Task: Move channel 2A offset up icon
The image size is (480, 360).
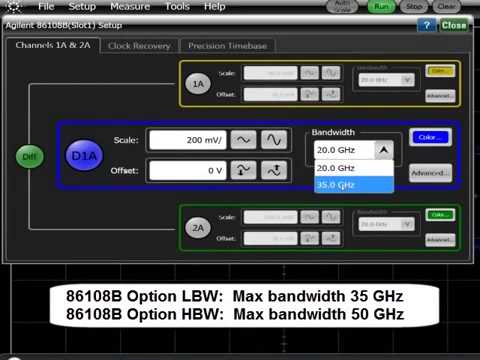Action: [x=331, y=239]
